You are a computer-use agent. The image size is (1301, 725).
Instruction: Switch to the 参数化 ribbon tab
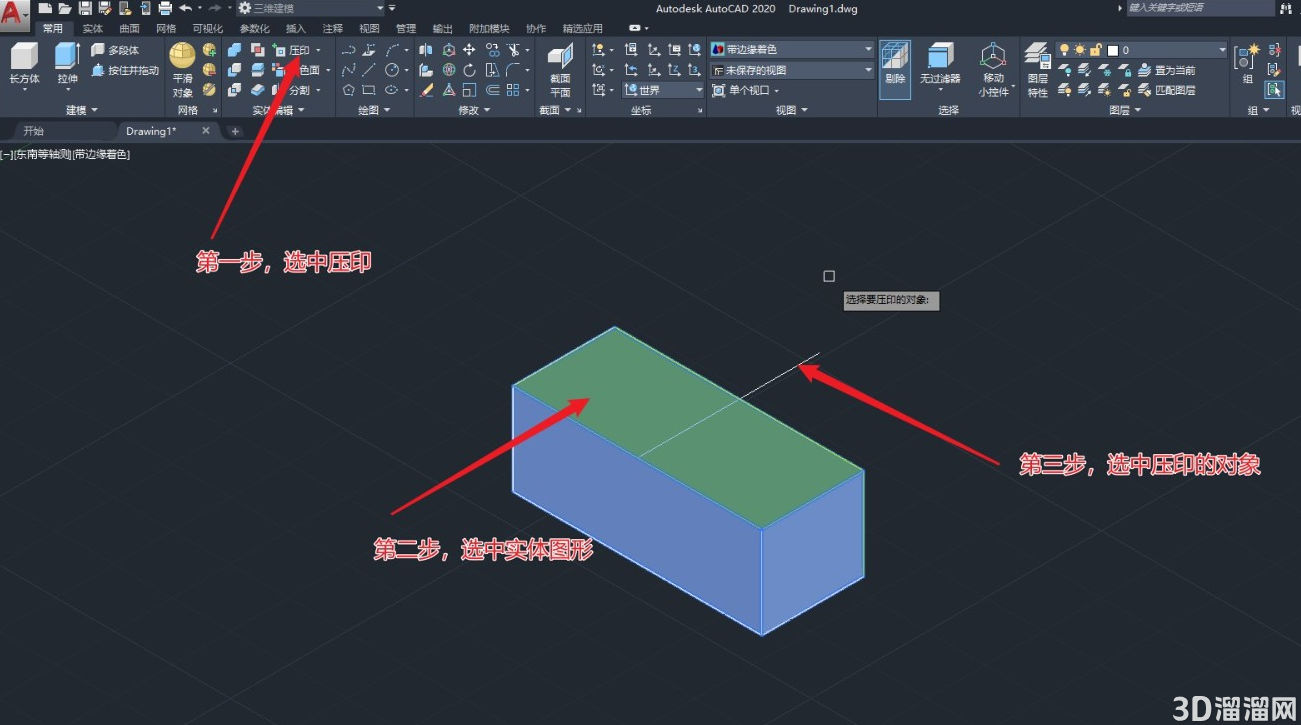click(254, 29)
